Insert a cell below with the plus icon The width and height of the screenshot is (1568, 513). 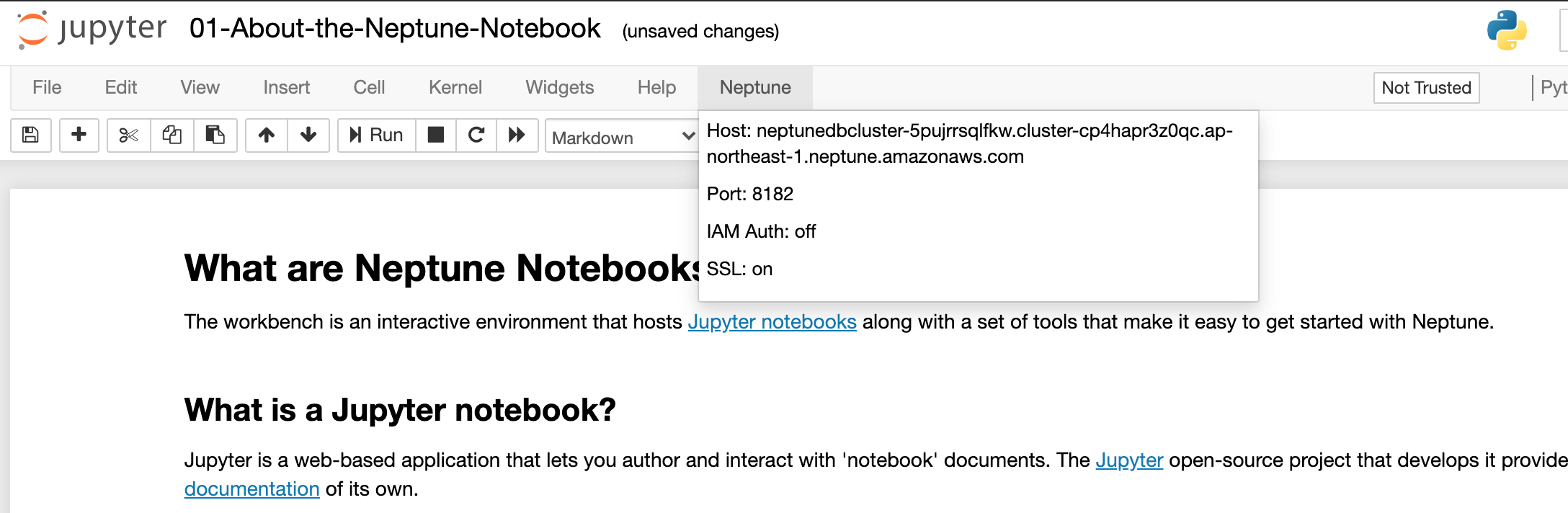79,135
